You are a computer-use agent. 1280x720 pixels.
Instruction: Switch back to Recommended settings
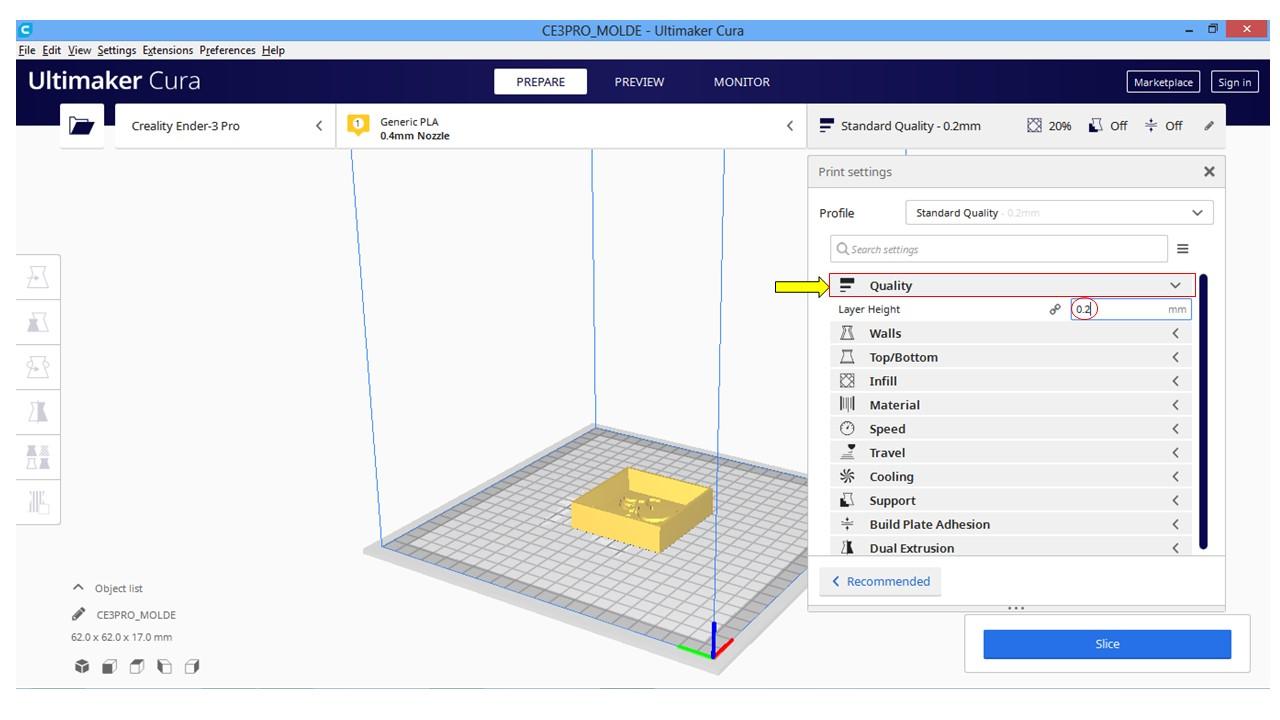tap(881, 581)
